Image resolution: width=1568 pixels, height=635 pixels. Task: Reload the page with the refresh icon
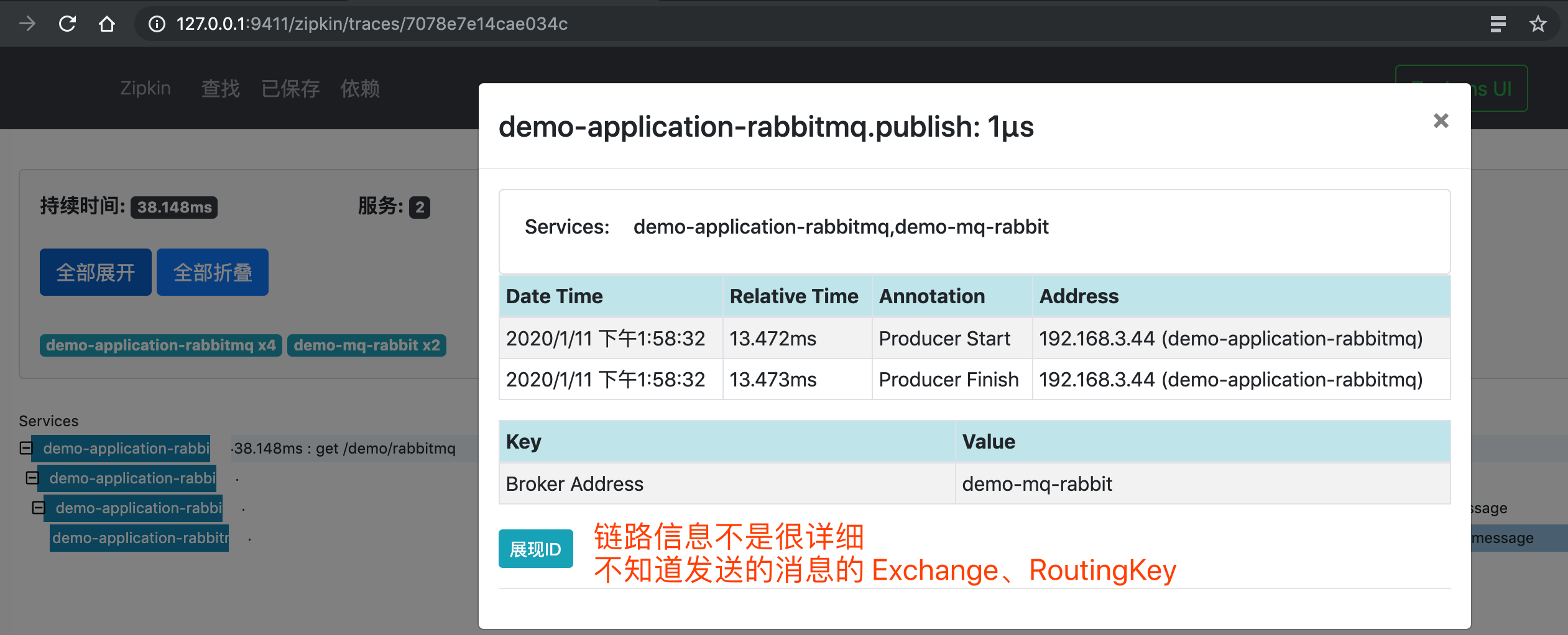(67, 24)
